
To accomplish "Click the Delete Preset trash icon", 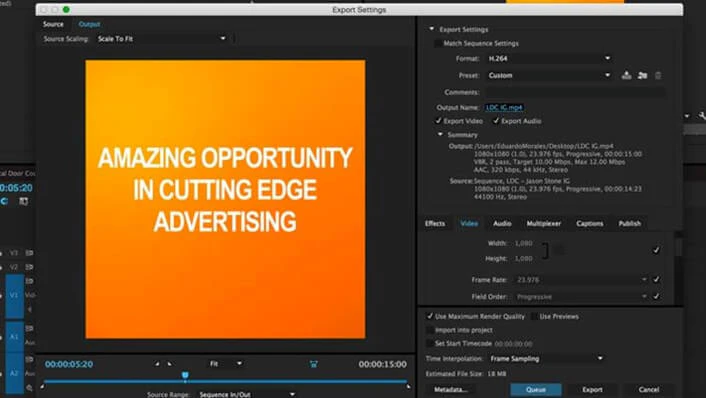I will coord(658,75).
